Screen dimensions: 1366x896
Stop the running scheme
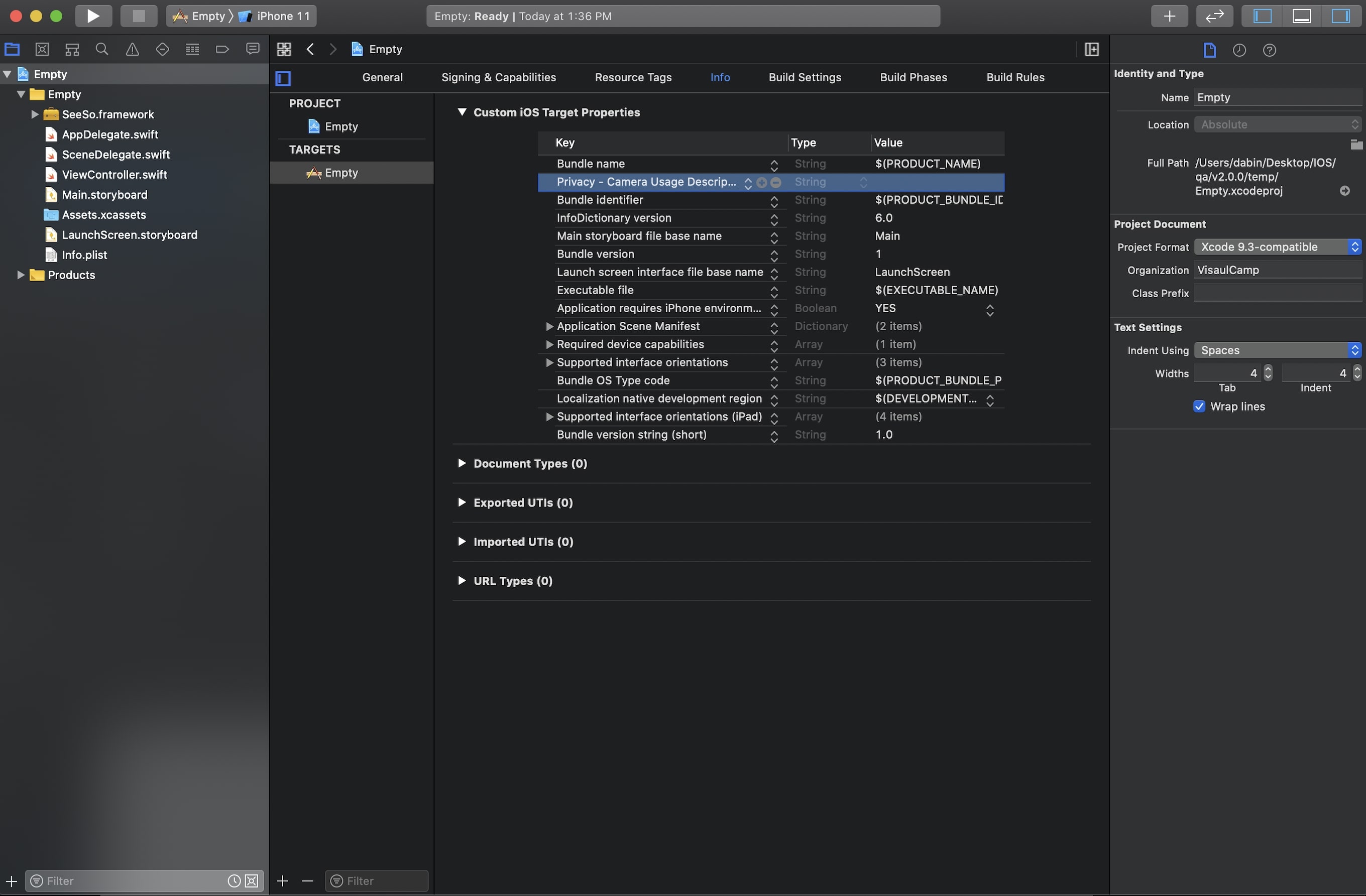[x=138, y=16]
